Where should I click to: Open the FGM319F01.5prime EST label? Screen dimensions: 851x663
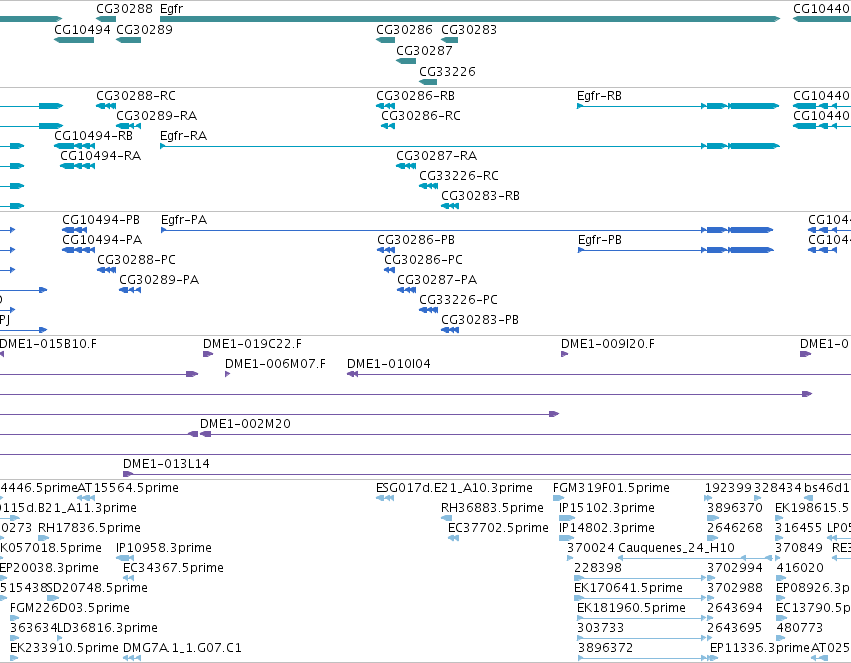[611, 488]
